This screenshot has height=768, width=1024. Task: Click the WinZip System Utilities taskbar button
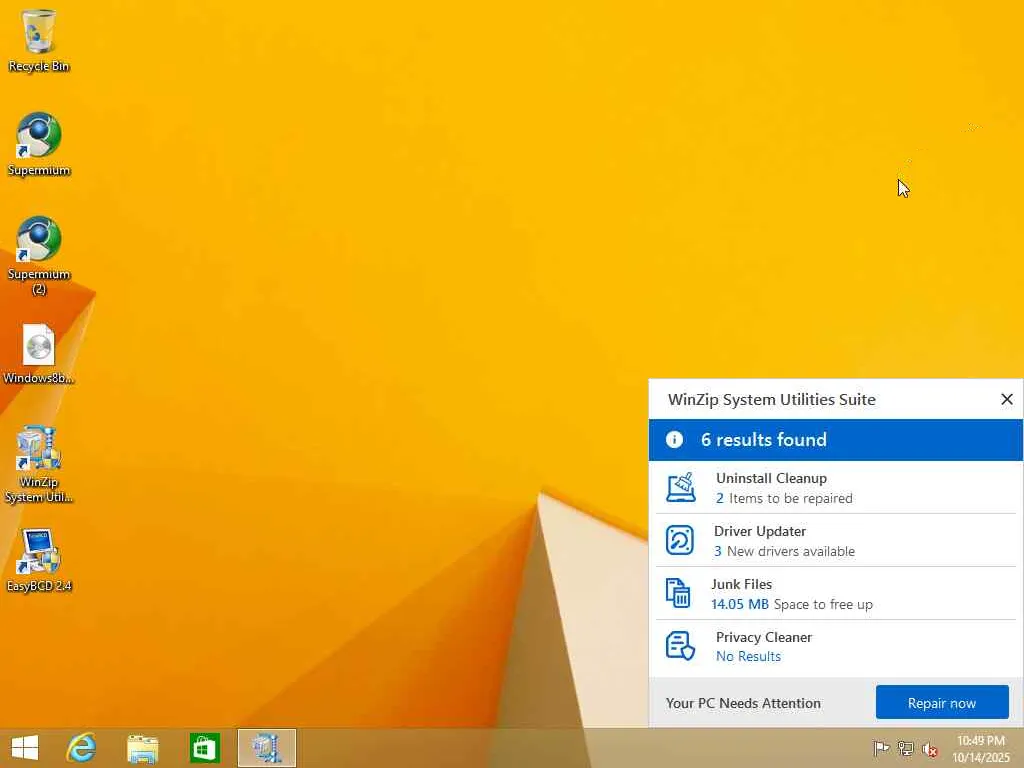click(266, 748)
